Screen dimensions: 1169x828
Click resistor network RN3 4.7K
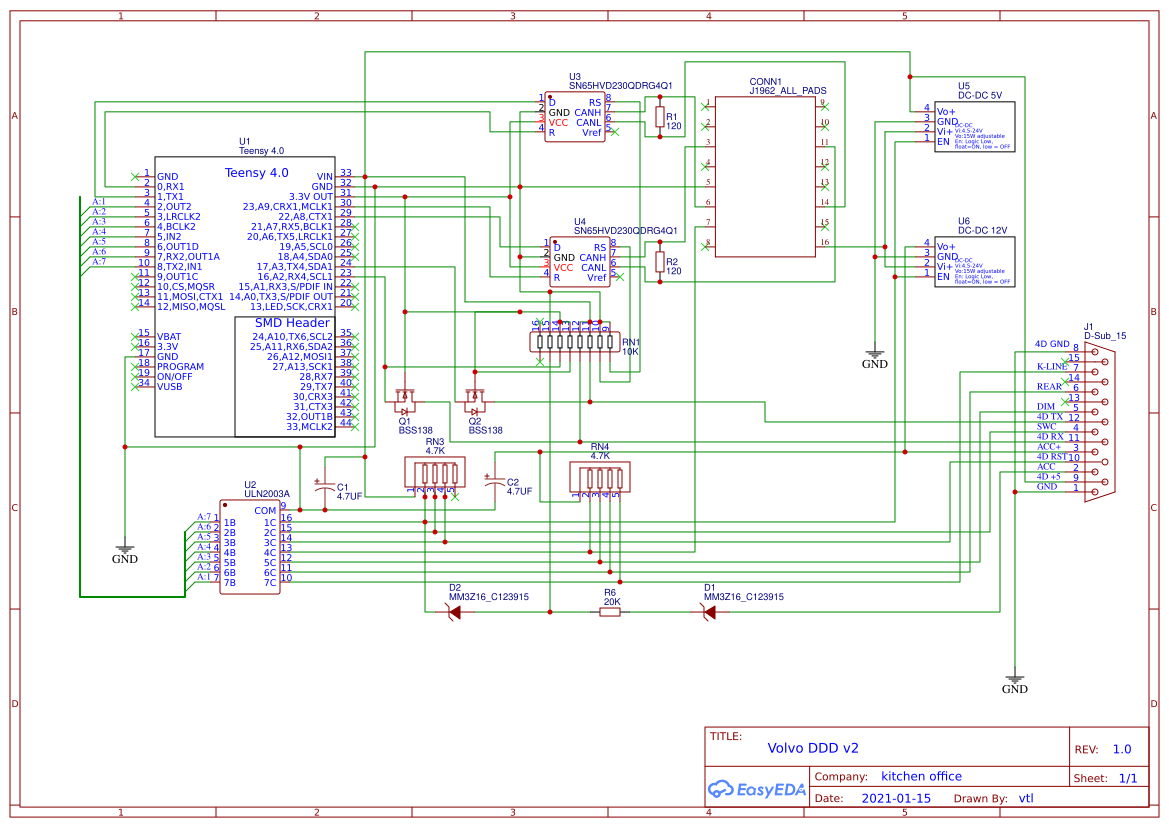tap(435, 470)
